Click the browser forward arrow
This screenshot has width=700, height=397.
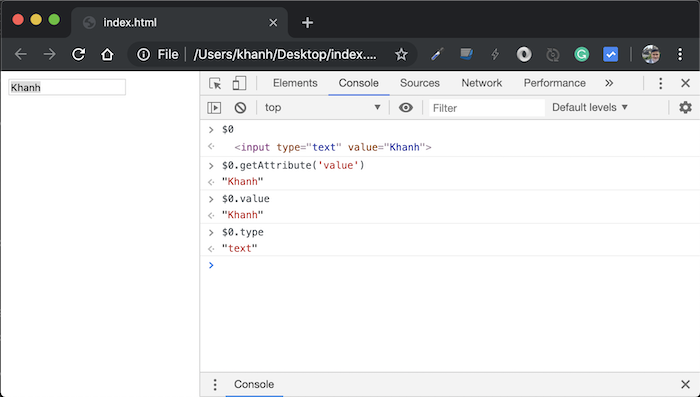(x=50, y=54)
